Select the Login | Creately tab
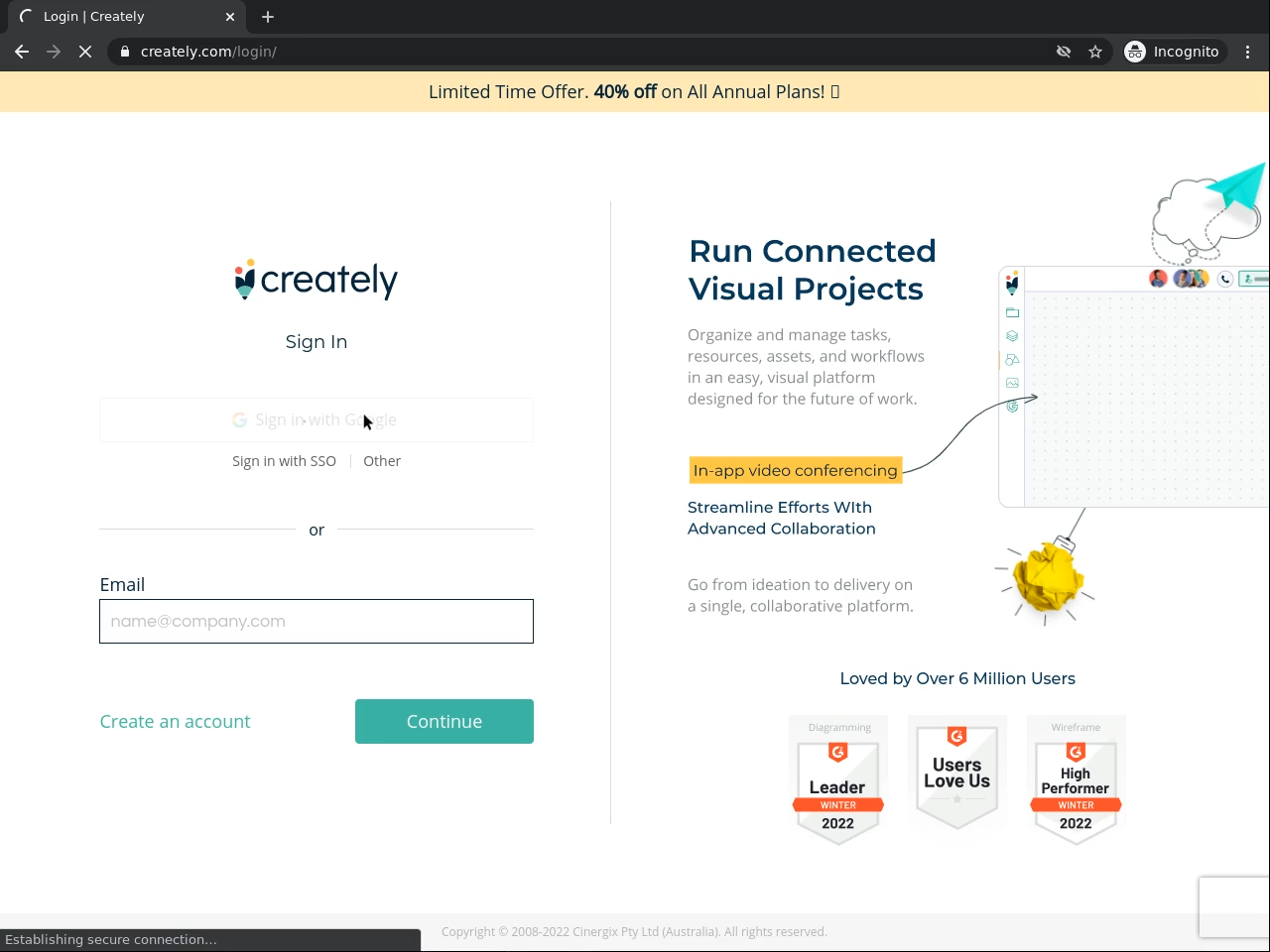 tap(127, 17)
